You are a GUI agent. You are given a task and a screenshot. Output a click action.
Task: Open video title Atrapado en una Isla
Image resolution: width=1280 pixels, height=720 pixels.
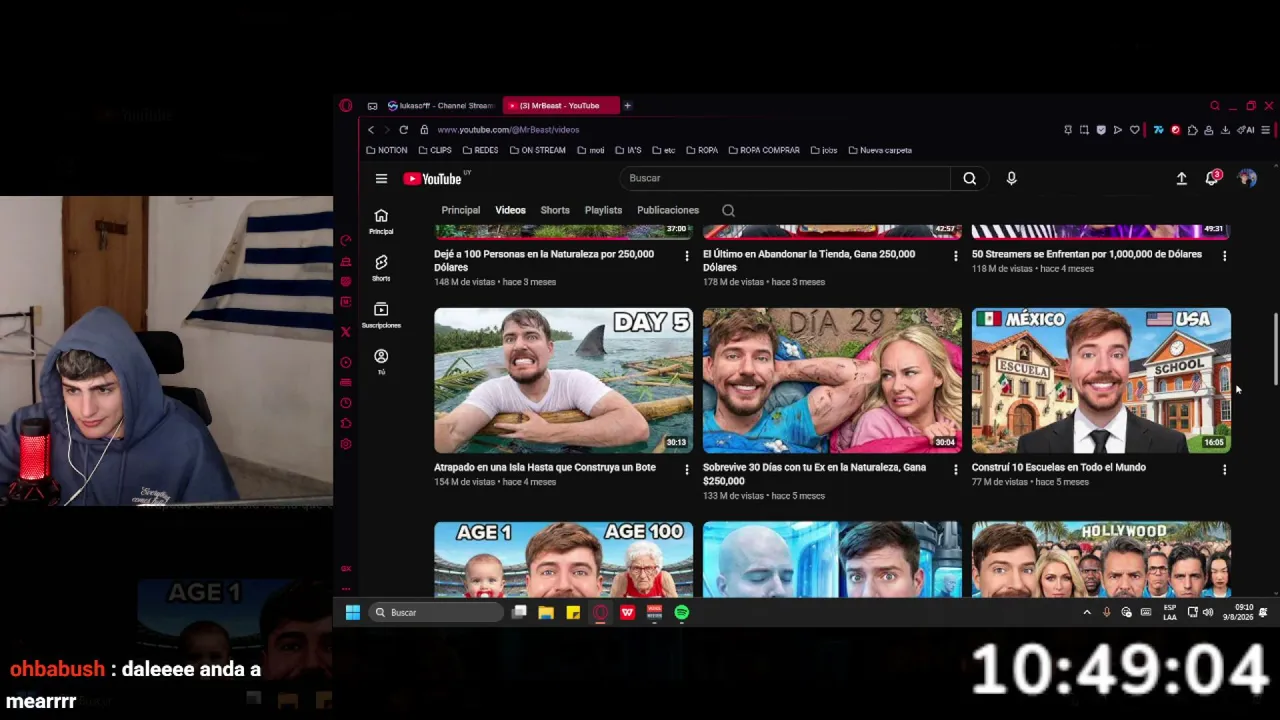point(545,467)
